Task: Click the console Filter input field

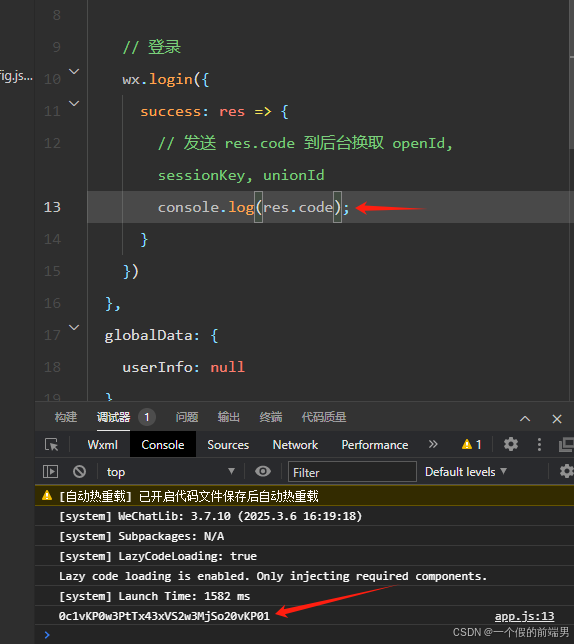Action: [x=352, y=472]
